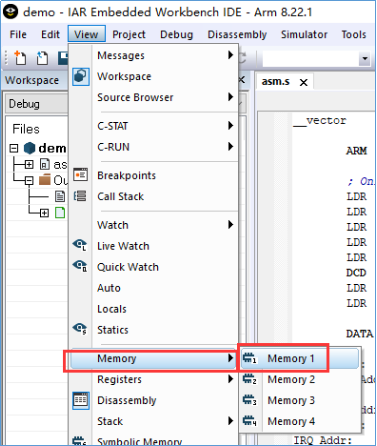Click the text file icon under Output
The height and width of the screenshot is (446, 377).
click(60, 196)
